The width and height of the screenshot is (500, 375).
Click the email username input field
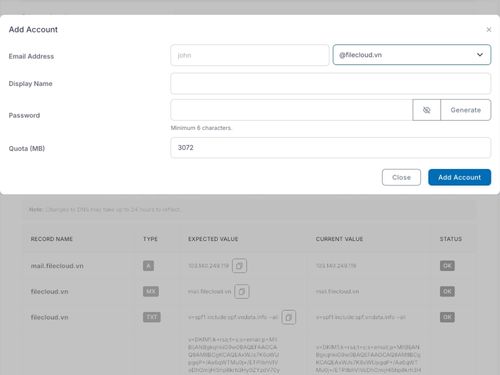point(250,55)
